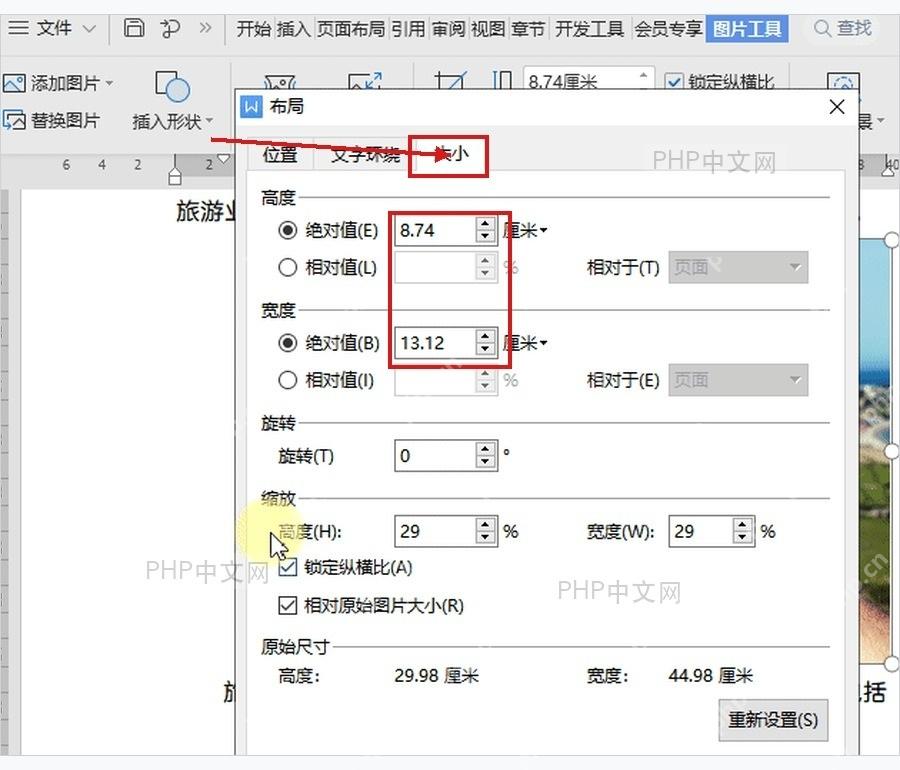Click the 替换图片 button label
The height and width of the screenshot is (770, 900).
[x=65, y=120]
